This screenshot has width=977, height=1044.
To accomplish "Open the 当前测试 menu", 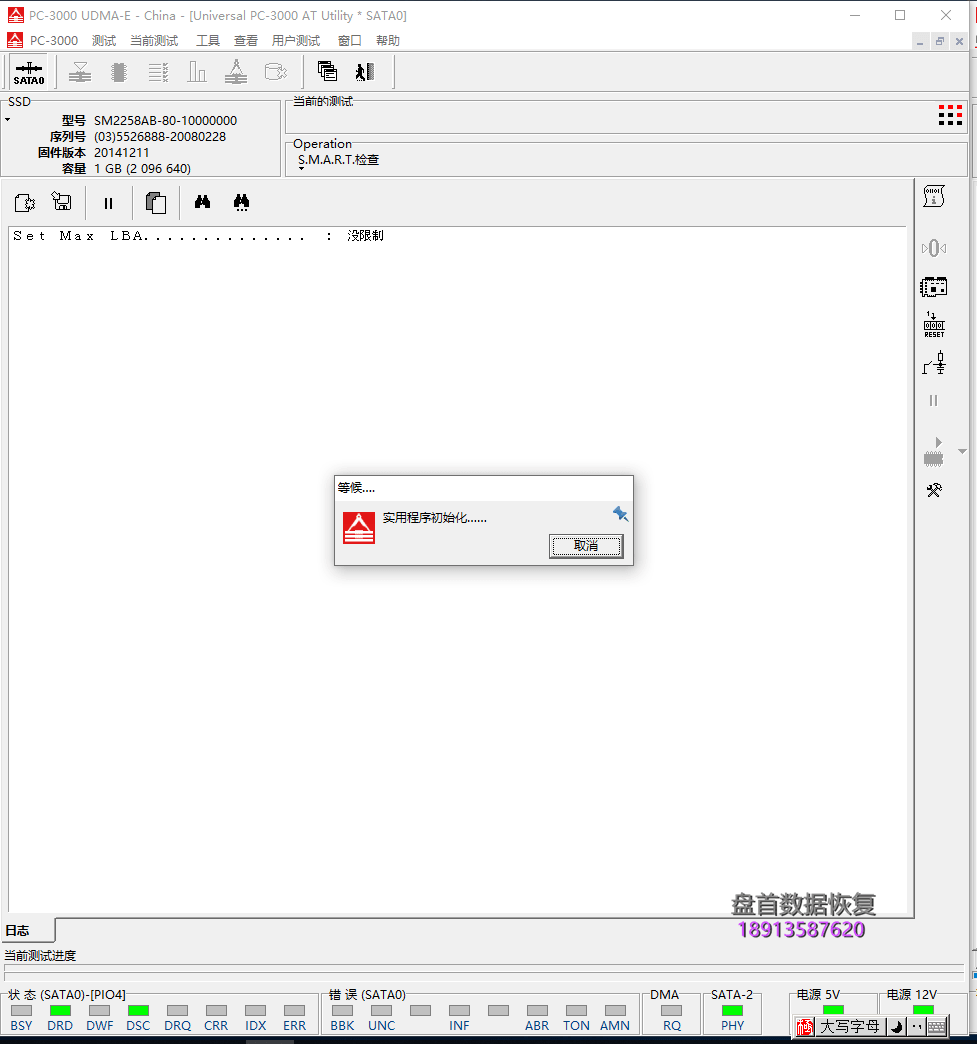I will pos(154,41).
